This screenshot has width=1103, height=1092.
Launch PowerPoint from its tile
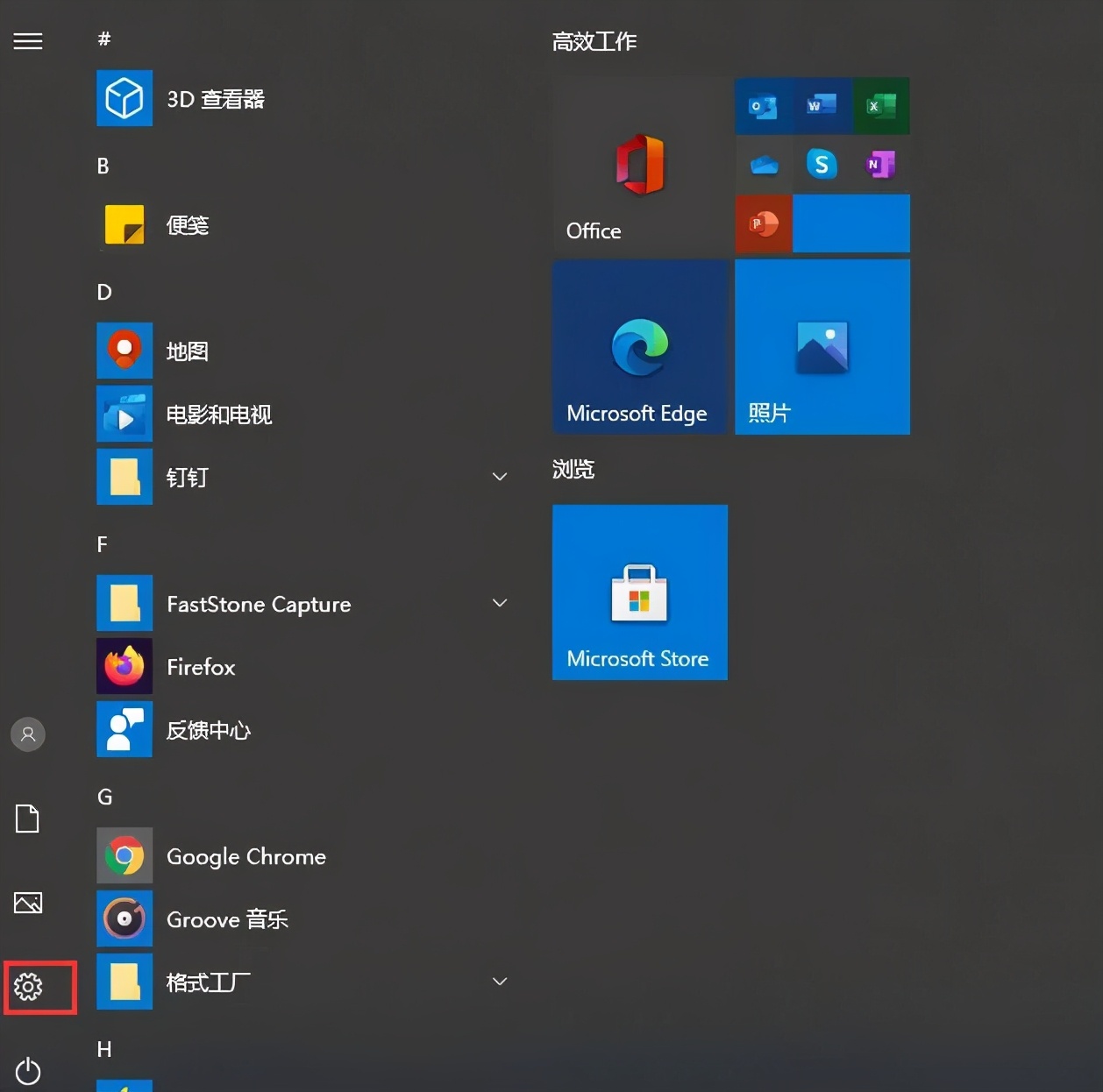(x=762, y=223)
